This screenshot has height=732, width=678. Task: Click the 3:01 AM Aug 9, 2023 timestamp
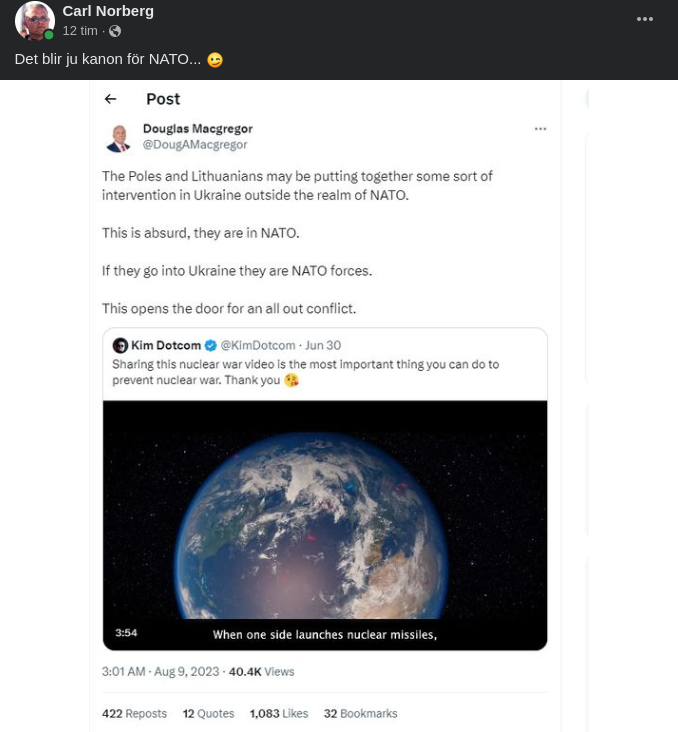(x=160, y=672)
